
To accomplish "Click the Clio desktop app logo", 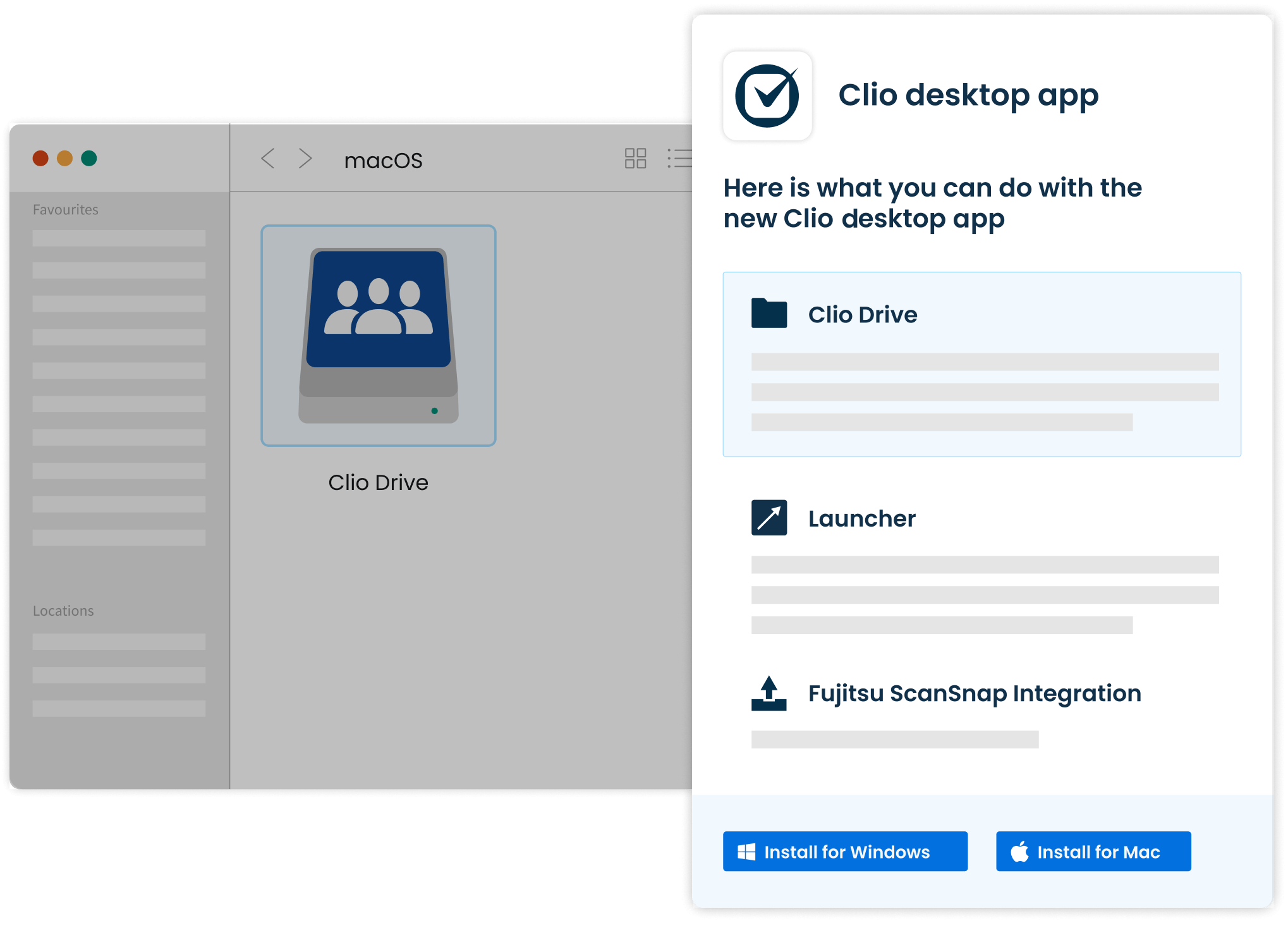I will [x=767, y=96].
